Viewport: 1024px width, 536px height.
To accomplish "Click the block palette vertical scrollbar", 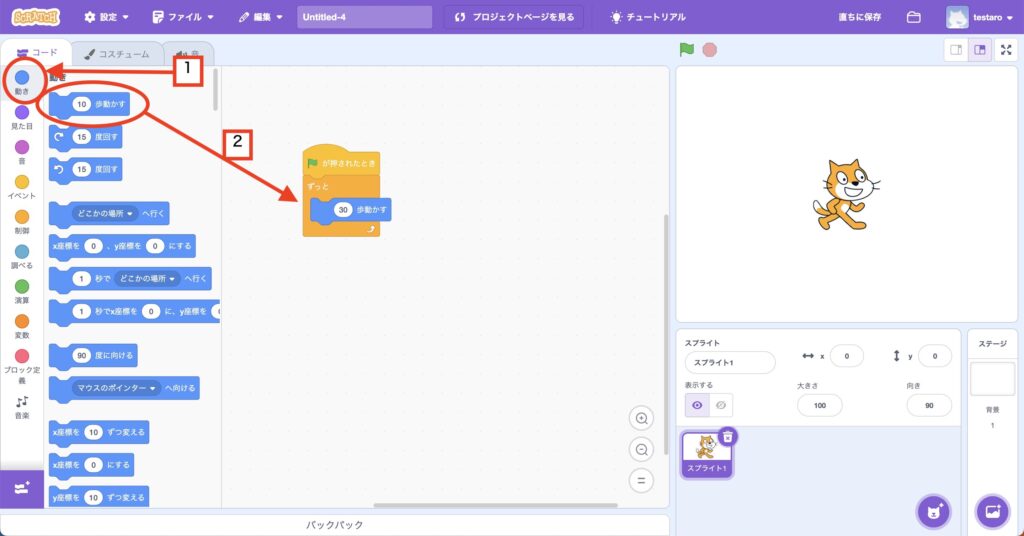I will pos(215,89).
